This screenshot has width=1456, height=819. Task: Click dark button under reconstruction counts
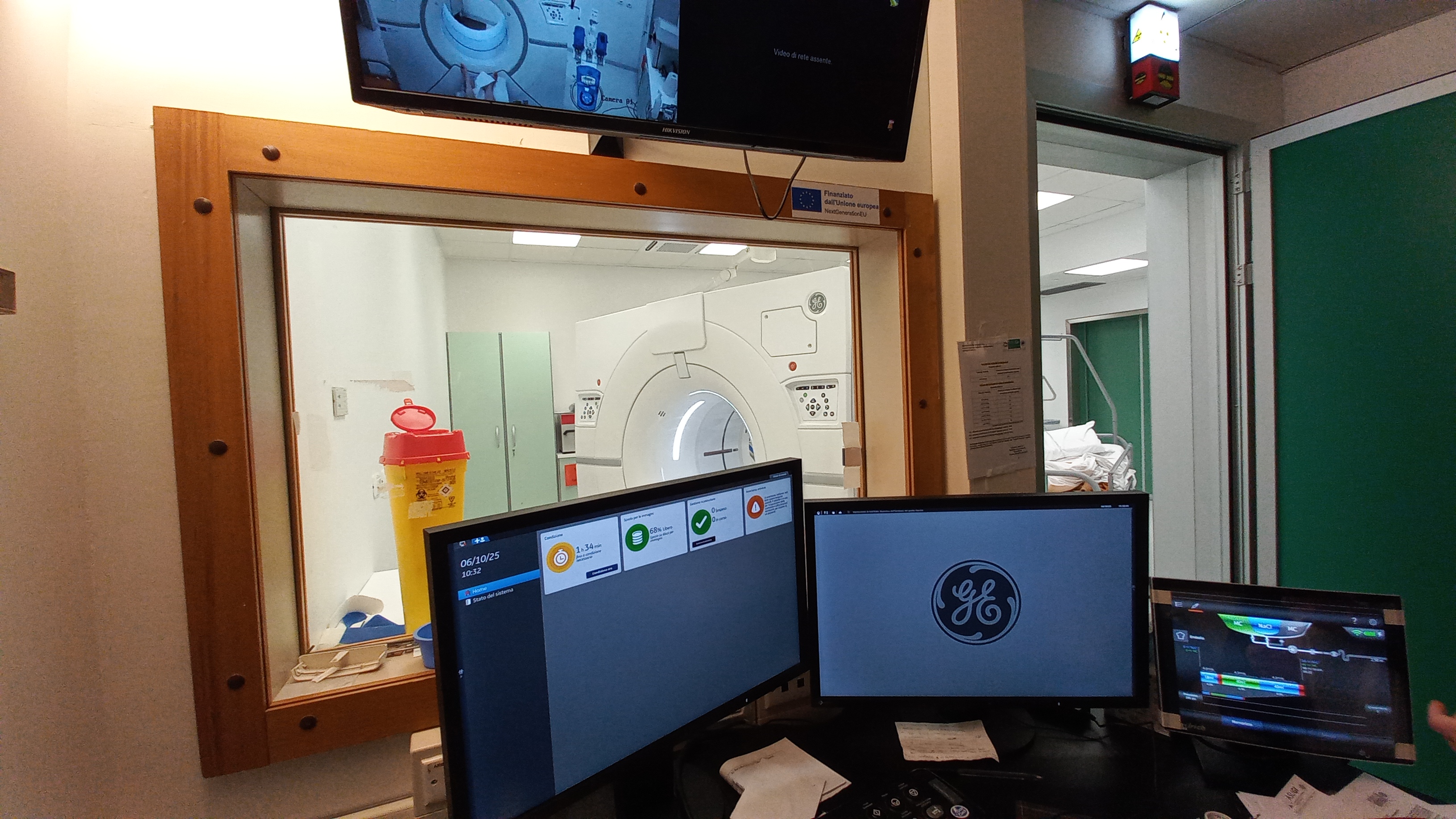click(704, 542)
